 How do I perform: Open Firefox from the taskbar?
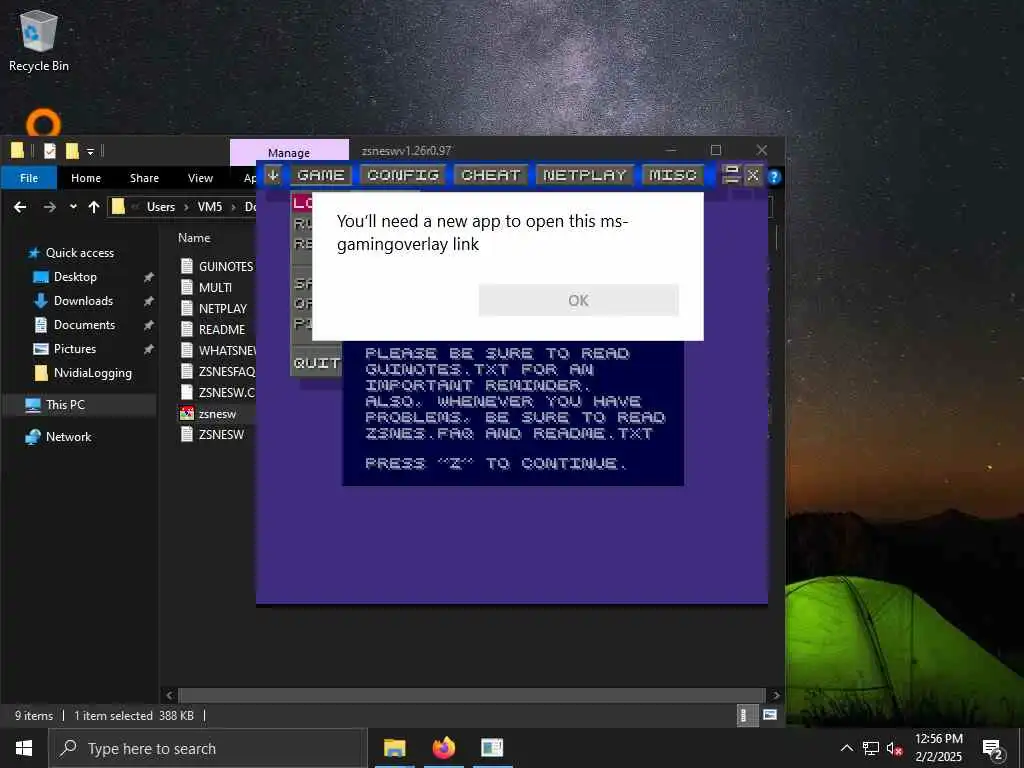click(443, 748)
